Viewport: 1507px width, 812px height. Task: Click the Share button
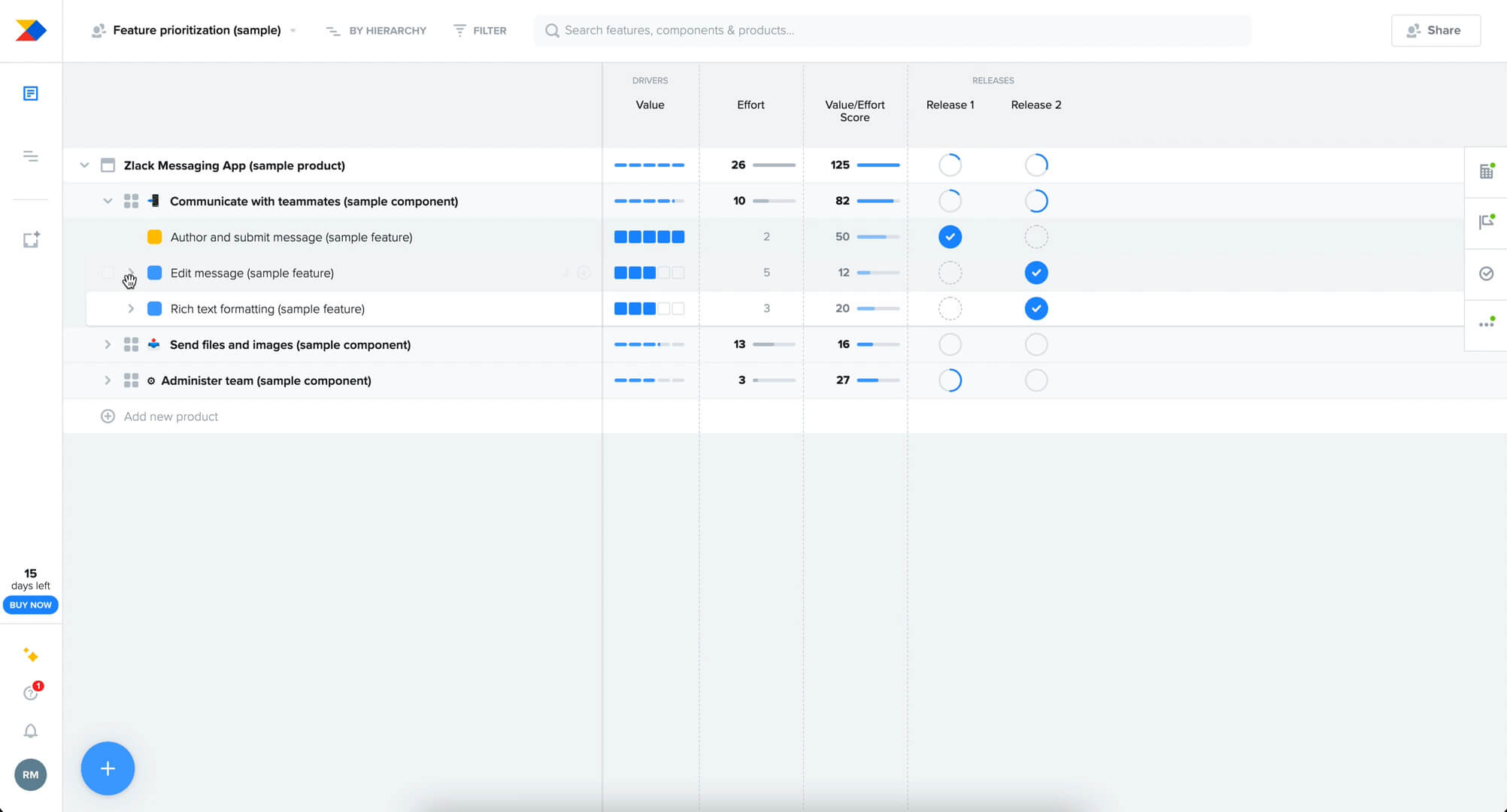(1435, 30)
